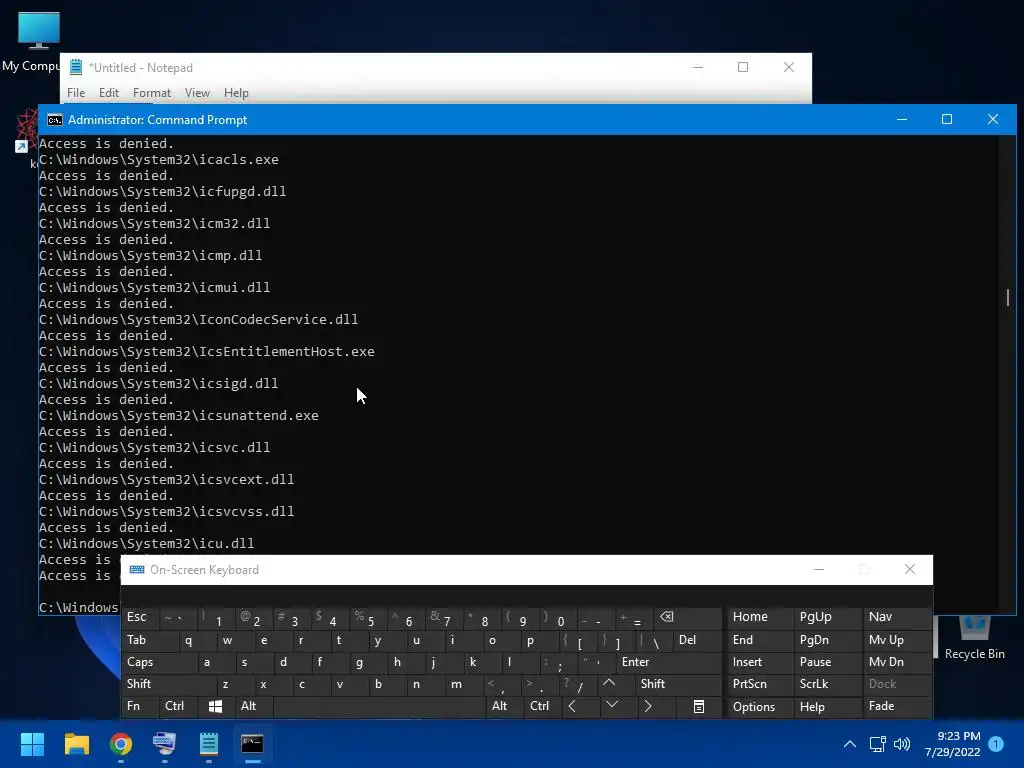The width and height of the screenshot is (1024, 768).
Task: Click the spacebar on On-Screen Keyboard
Action: coord(379,706)
